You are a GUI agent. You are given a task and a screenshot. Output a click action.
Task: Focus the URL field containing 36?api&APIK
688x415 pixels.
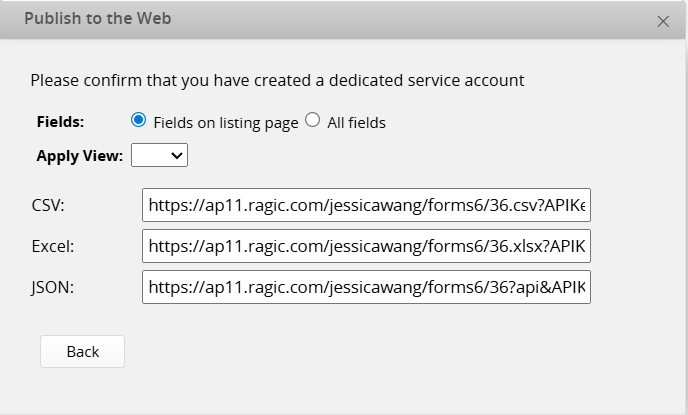(366, 287)
